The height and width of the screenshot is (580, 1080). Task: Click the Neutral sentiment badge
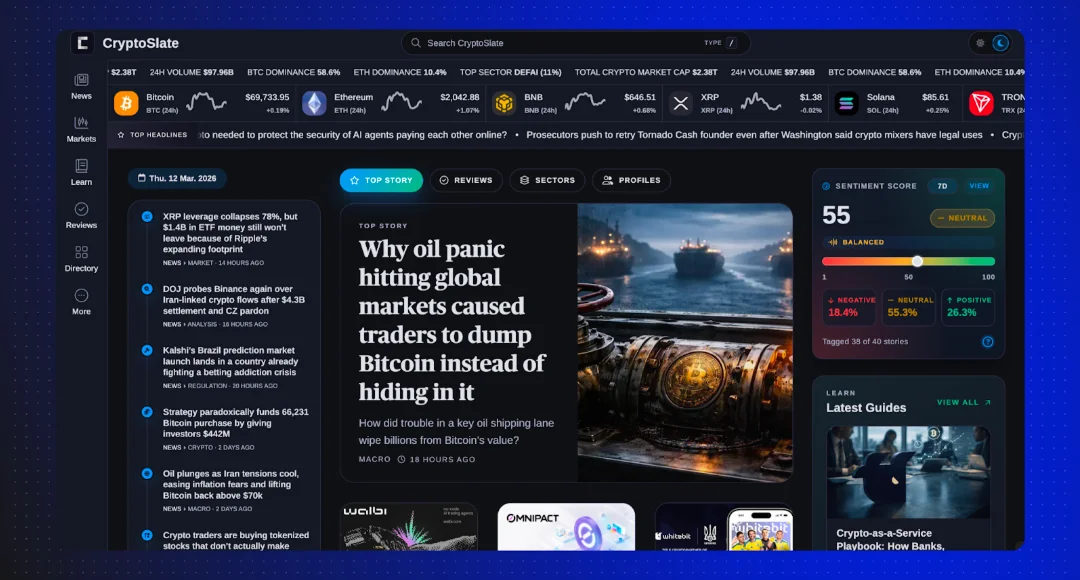[962, 218]
